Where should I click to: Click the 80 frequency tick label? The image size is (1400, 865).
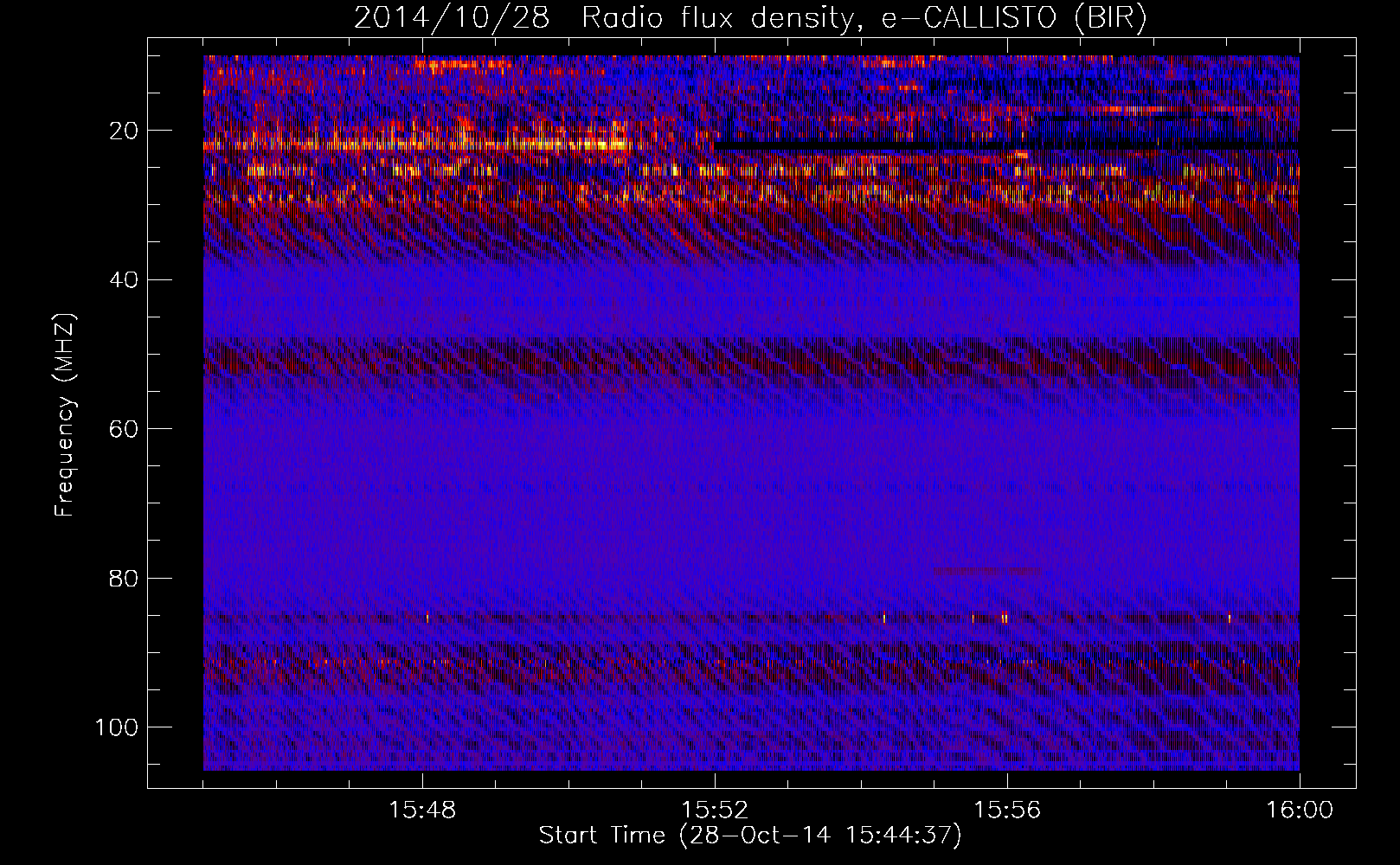[x=125, y=578]
